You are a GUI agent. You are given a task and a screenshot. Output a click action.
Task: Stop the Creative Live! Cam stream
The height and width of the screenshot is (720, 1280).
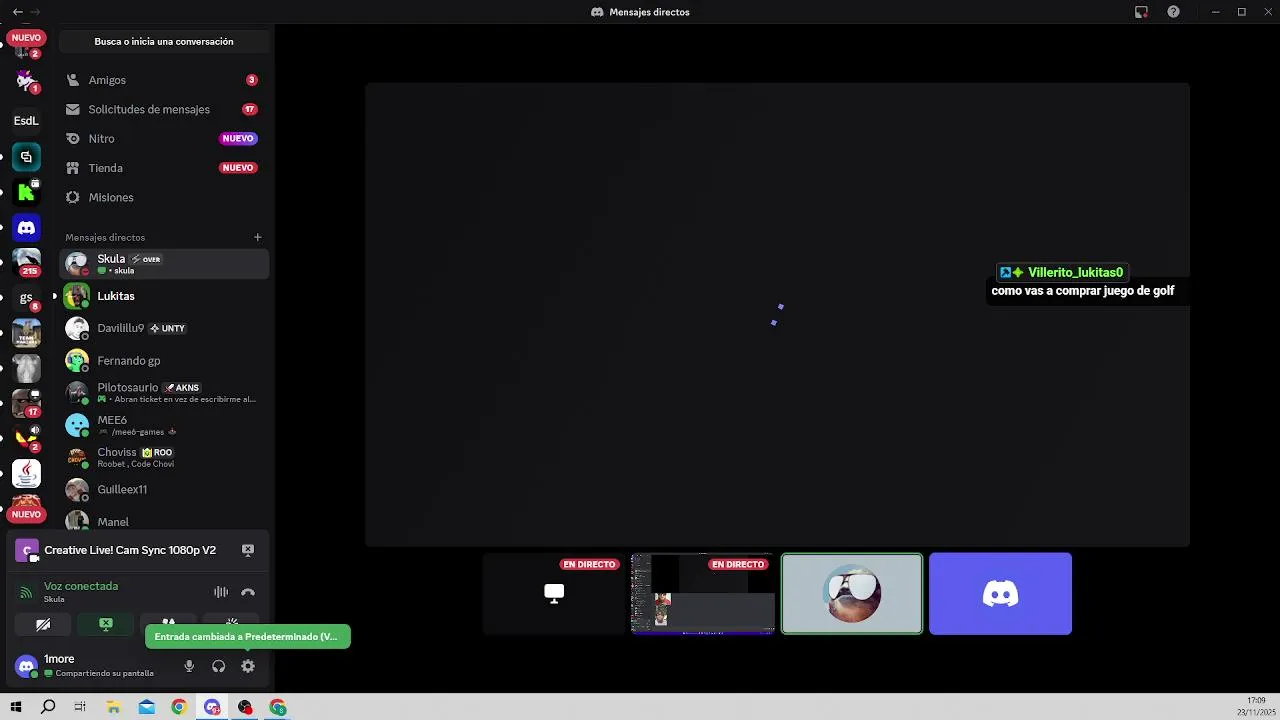tap(248, 550)
